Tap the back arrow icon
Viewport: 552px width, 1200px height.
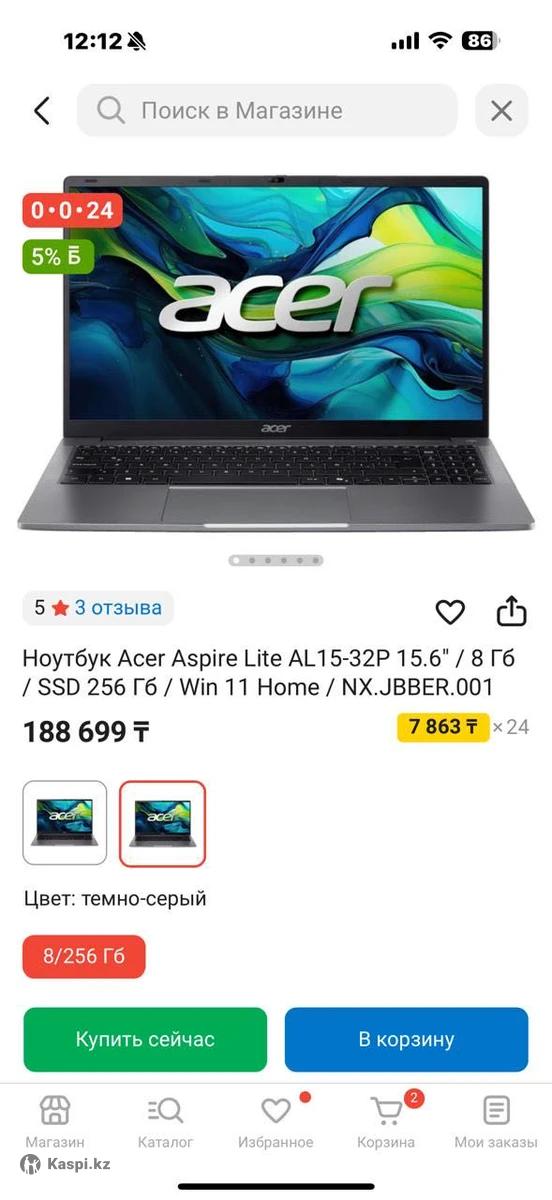[x=41, y=110]
